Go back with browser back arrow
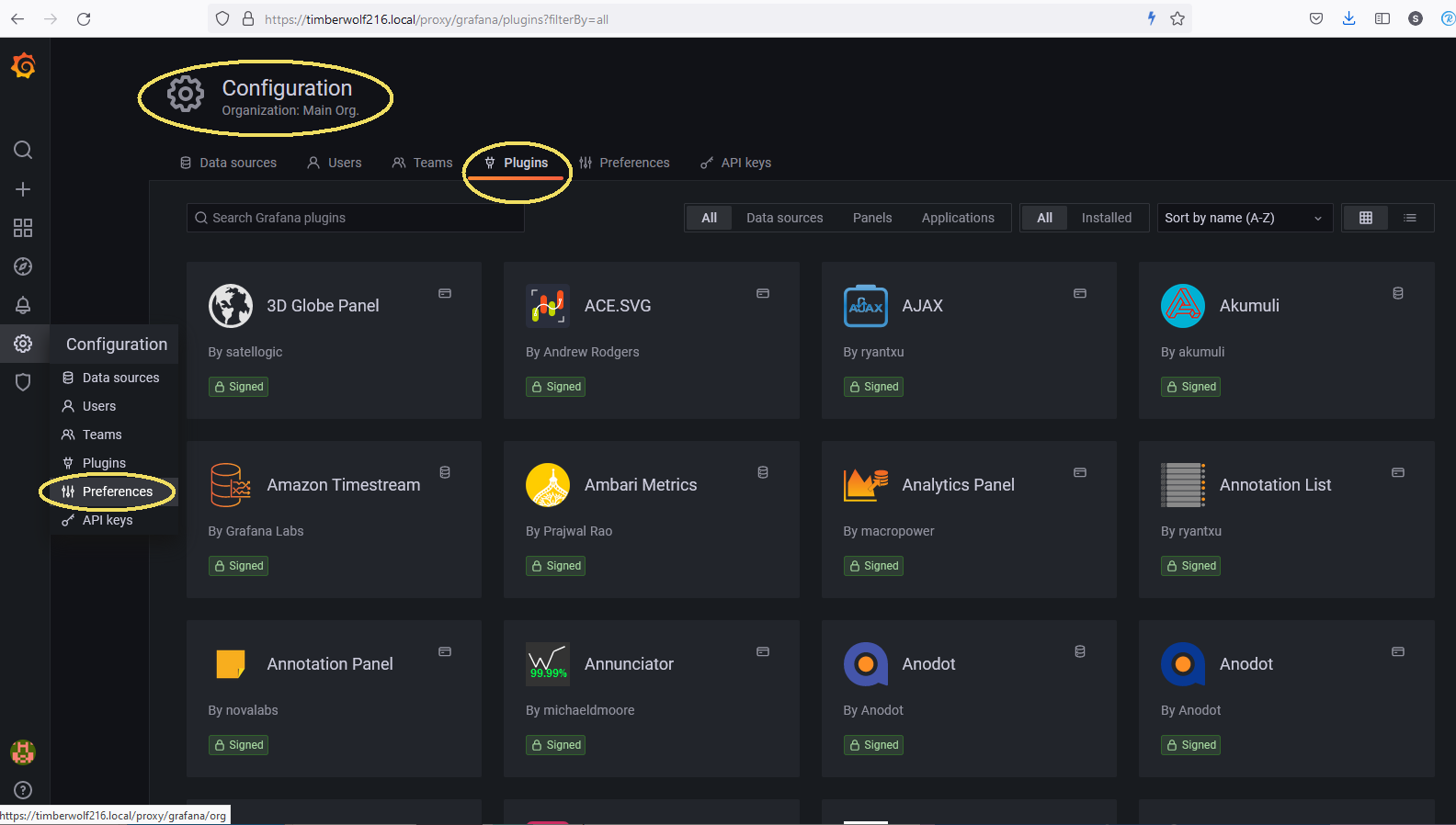The height and width of the screenshot is (825, 1456). pyautogui.click(x=17, y=18)
